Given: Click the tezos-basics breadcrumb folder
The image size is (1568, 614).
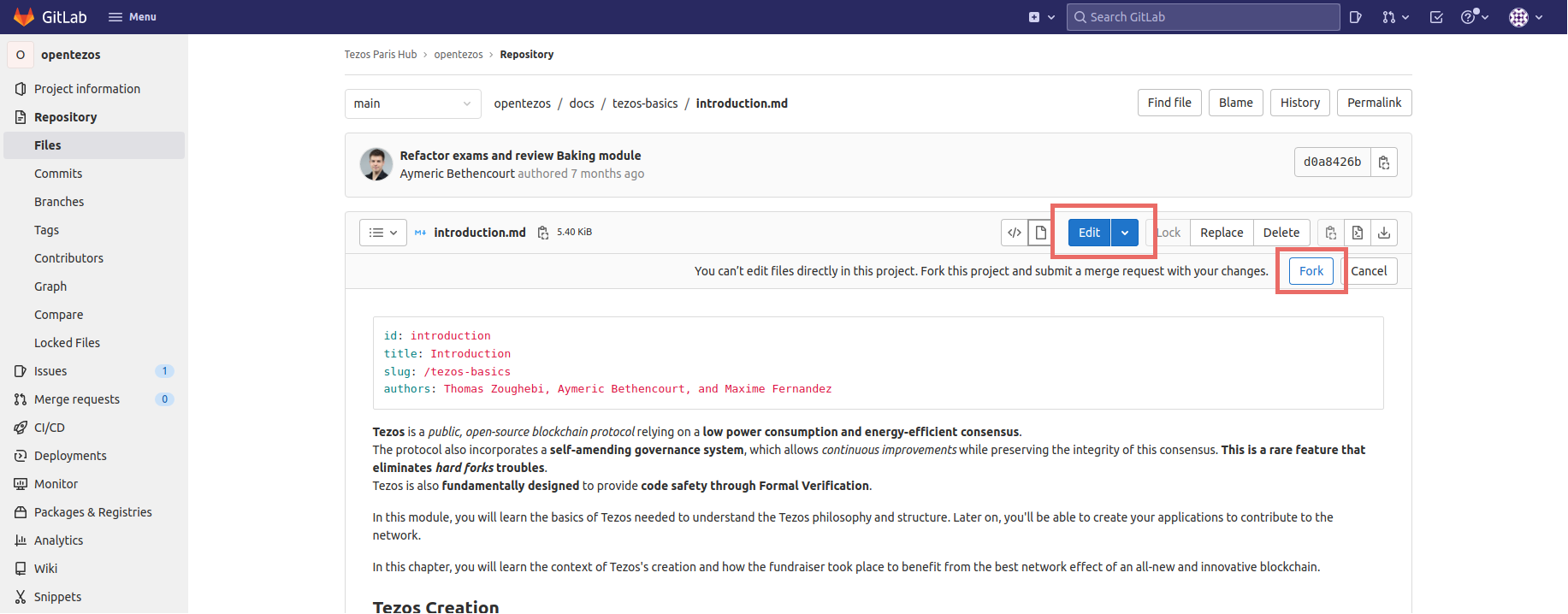Looking at the screenshot, I should (x=645, y=103).
